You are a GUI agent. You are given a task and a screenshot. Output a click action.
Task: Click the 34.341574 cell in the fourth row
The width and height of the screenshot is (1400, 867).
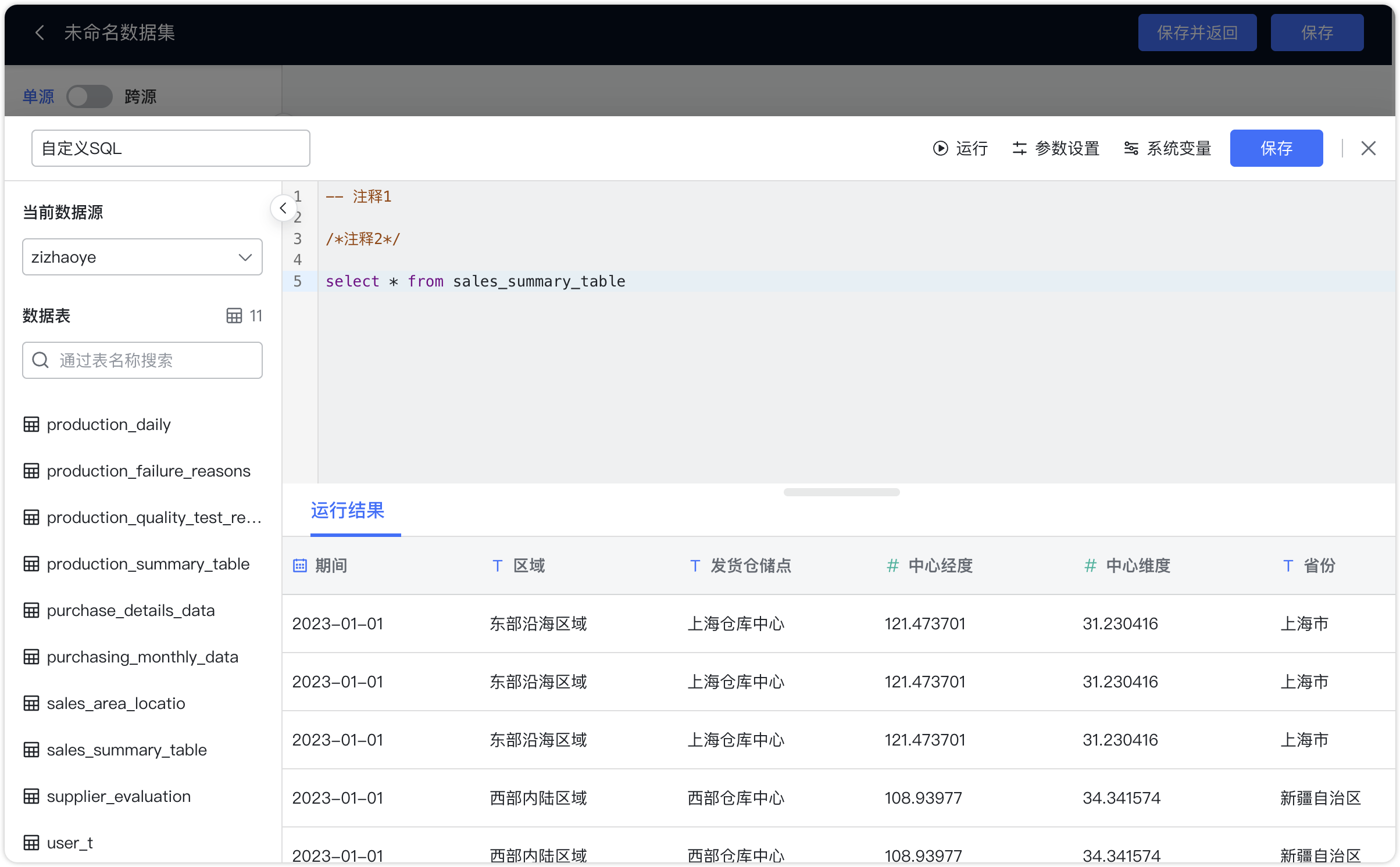pyautogui.click(x=1122, y=798)
